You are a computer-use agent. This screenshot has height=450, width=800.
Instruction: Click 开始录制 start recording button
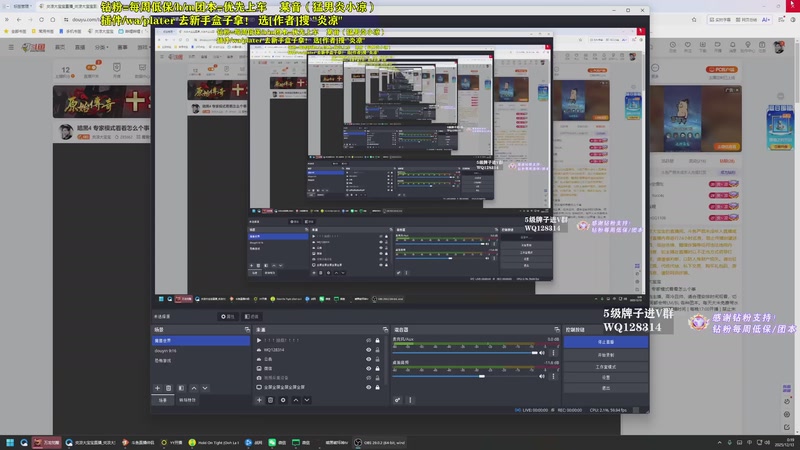click(606, 355)
